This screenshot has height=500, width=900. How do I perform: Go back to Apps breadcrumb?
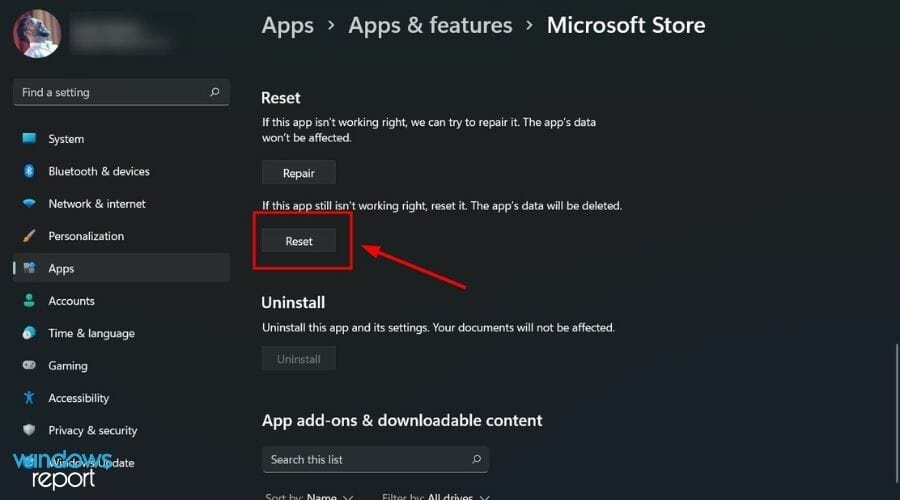pyautogui.click(x=288, y=26)
